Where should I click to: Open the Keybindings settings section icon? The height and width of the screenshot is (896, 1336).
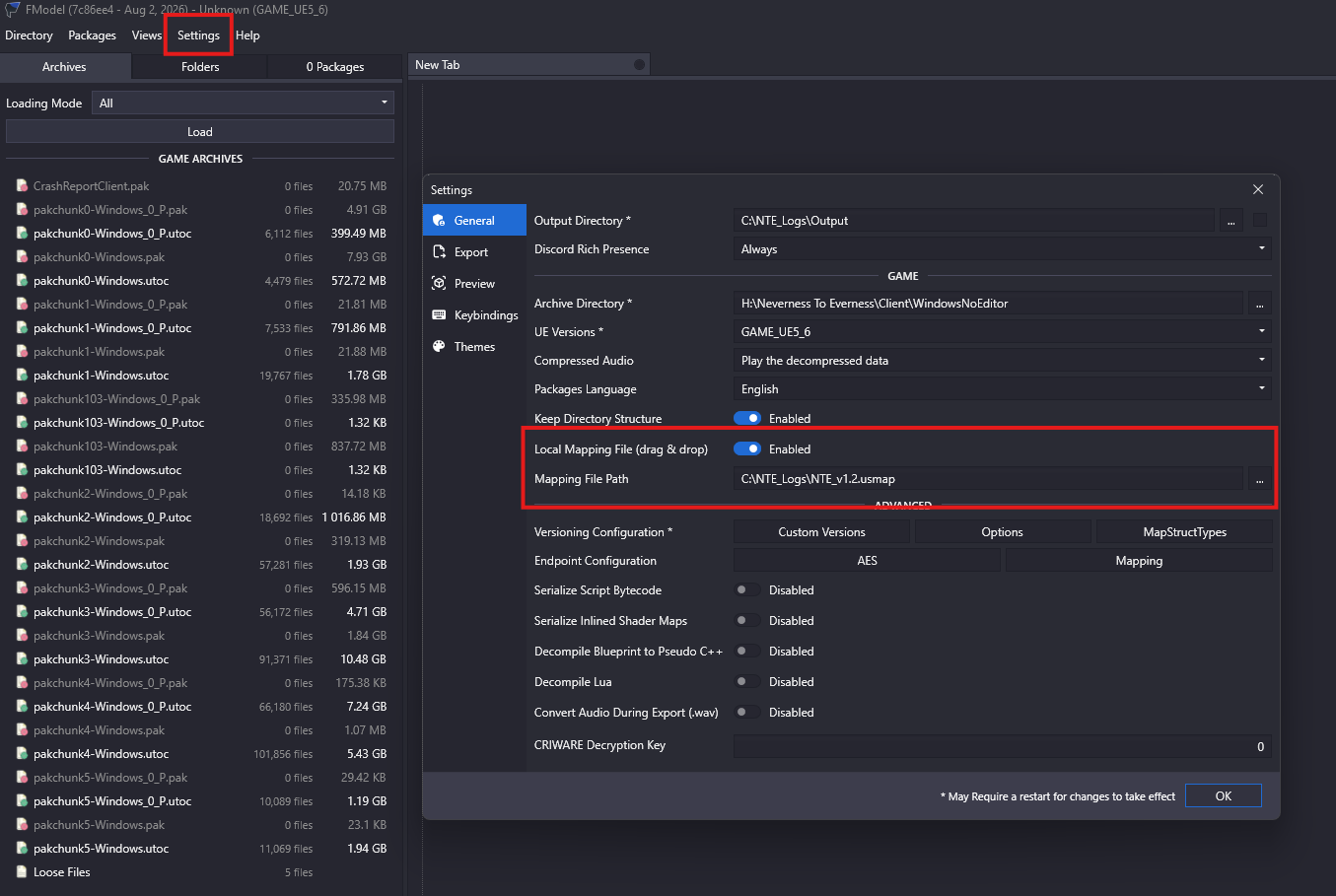click(x=440, y=315)
